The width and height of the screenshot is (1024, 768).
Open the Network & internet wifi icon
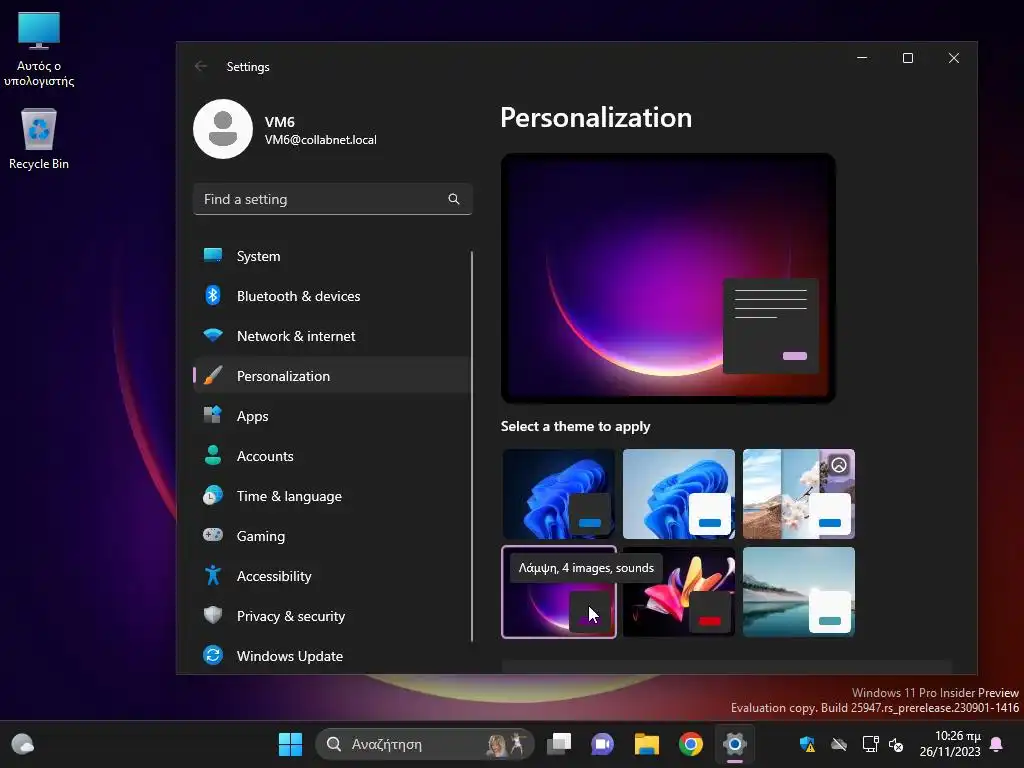pyautogui.click(x=213, y=336)
